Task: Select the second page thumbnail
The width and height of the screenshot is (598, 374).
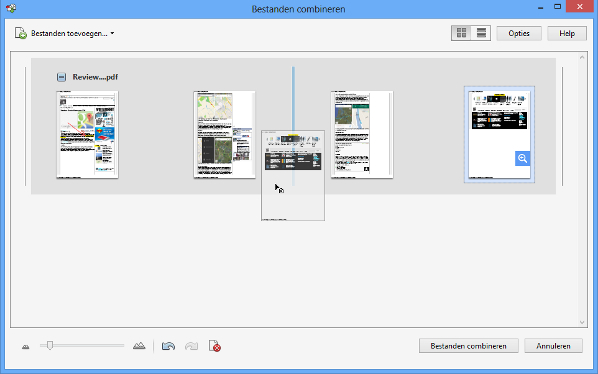Action: pos(224,134)
